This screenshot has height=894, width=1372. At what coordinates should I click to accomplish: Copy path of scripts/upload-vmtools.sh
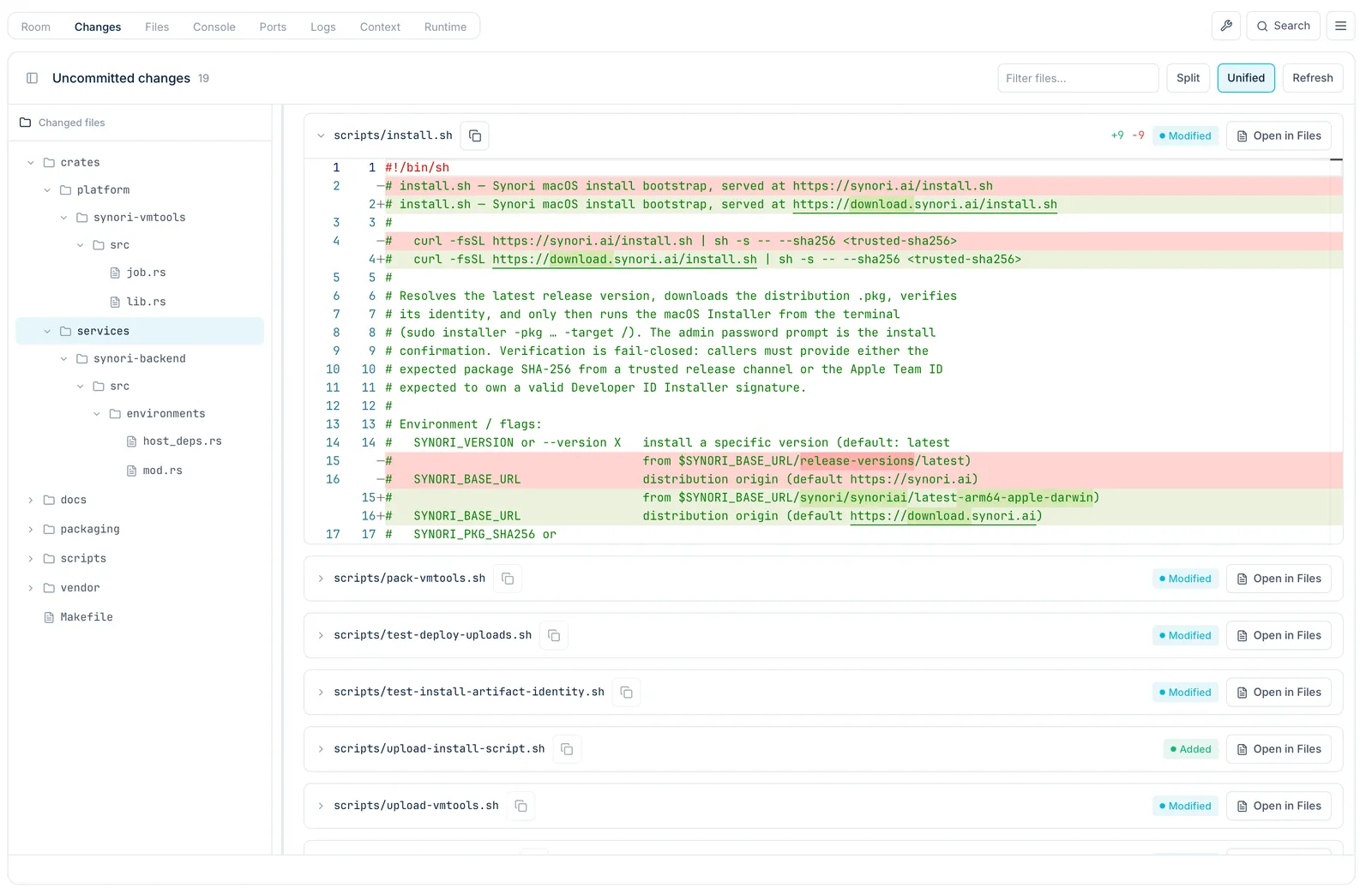[521, 806]
